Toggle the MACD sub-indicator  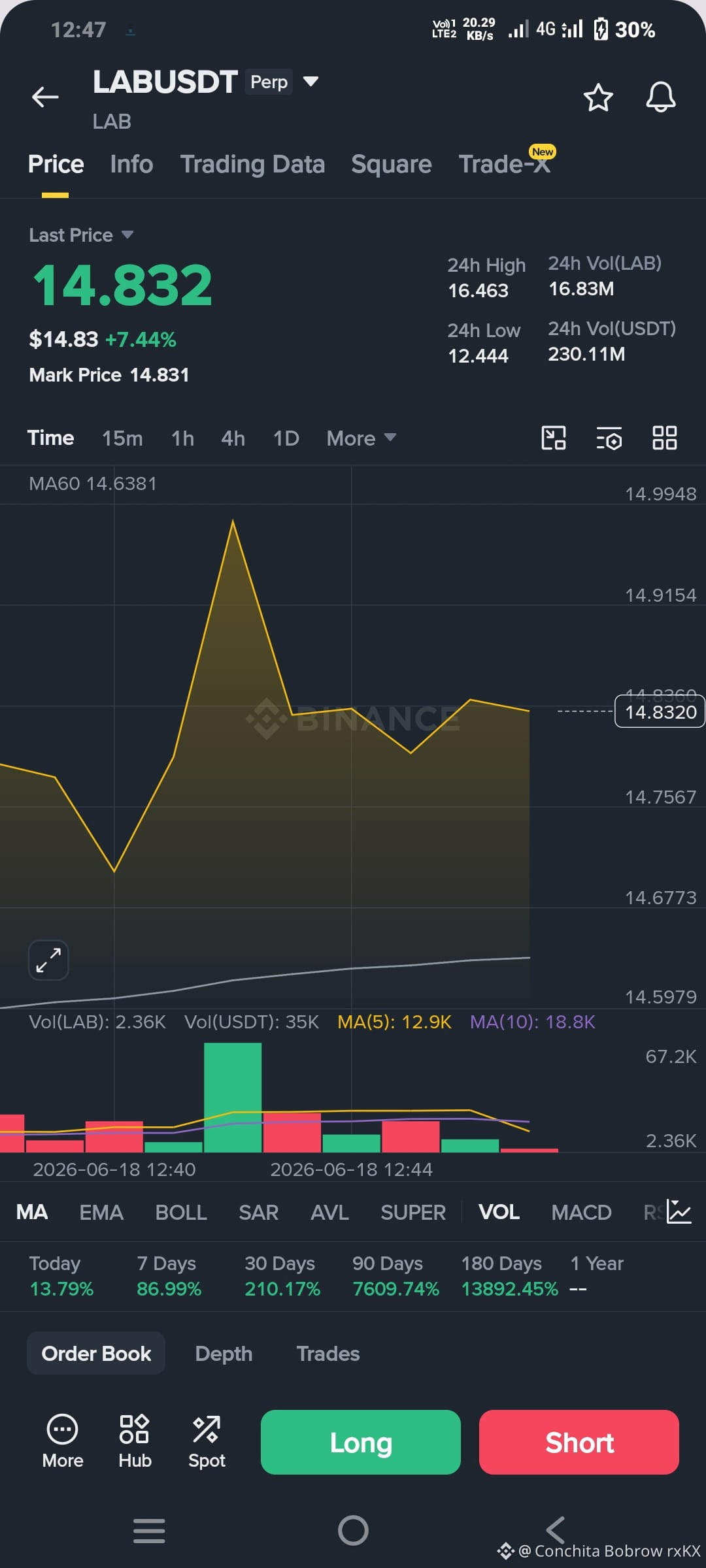581,1213
